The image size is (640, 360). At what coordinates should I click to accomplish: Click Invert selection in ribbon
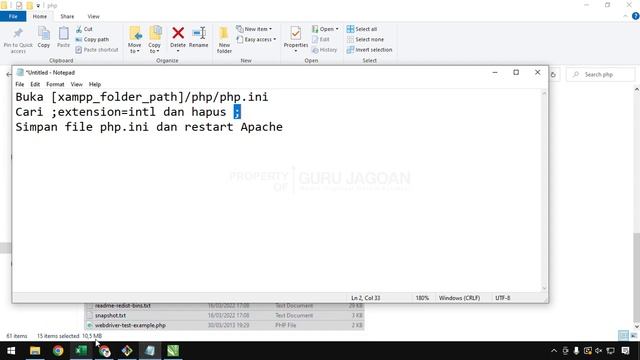point(369,50)
